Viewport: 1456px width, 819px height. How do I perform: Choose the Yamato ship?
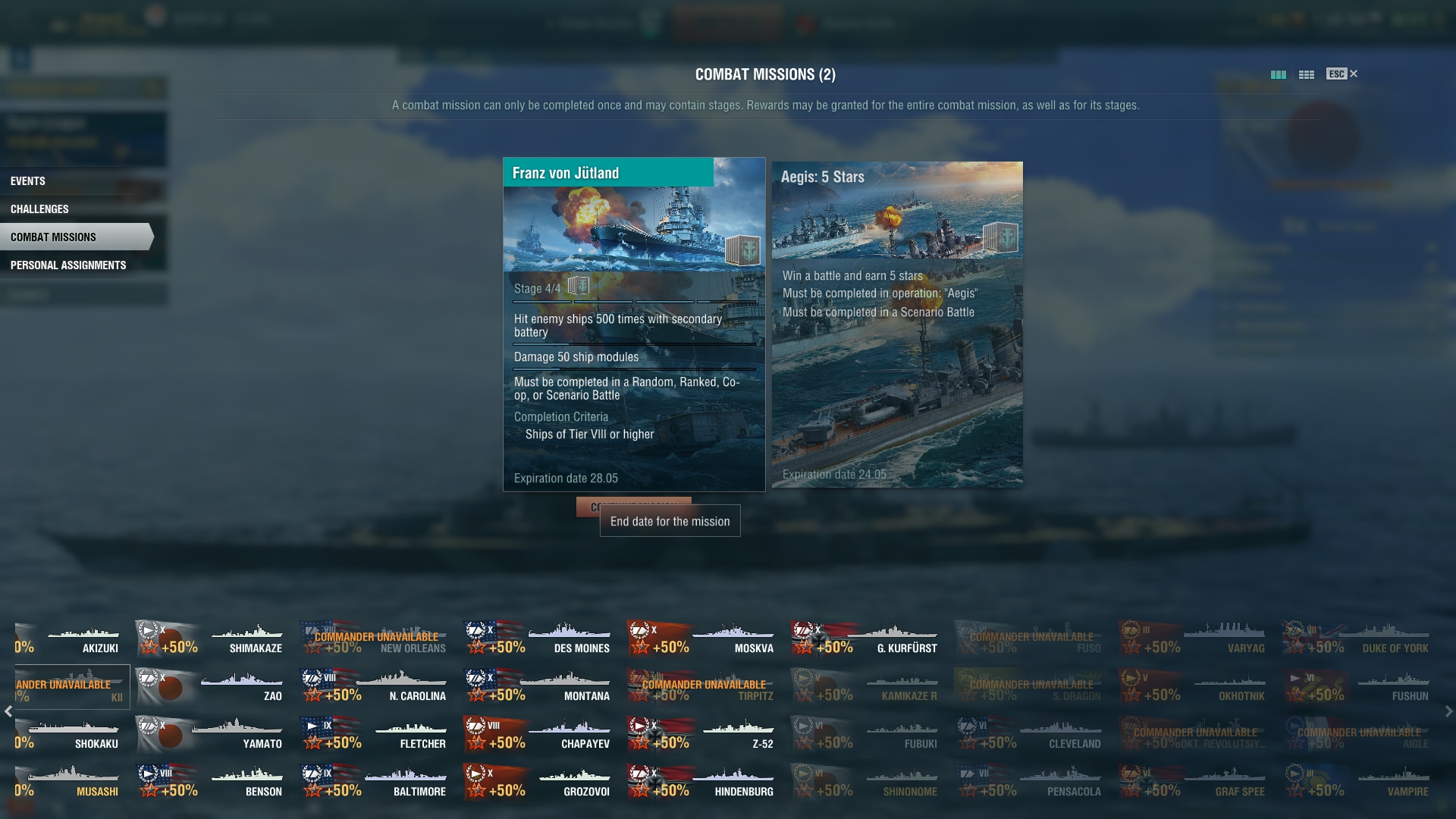pyautogui.click(x=211, y=734)
